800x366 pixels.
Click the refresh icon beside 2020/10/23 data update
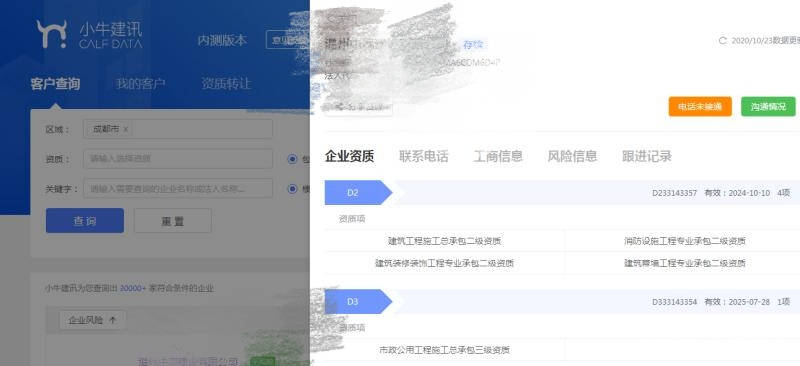(x=722, y=41)
